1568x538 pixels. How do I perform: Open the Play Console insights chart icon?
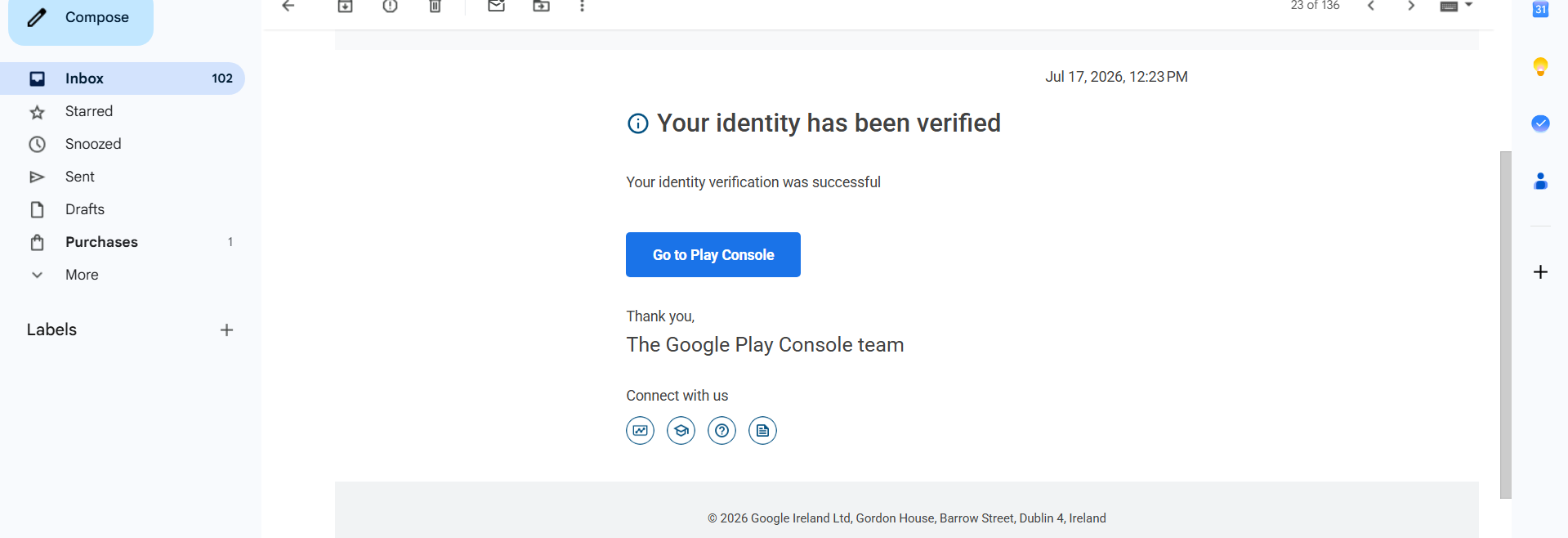tap(641, 430)
